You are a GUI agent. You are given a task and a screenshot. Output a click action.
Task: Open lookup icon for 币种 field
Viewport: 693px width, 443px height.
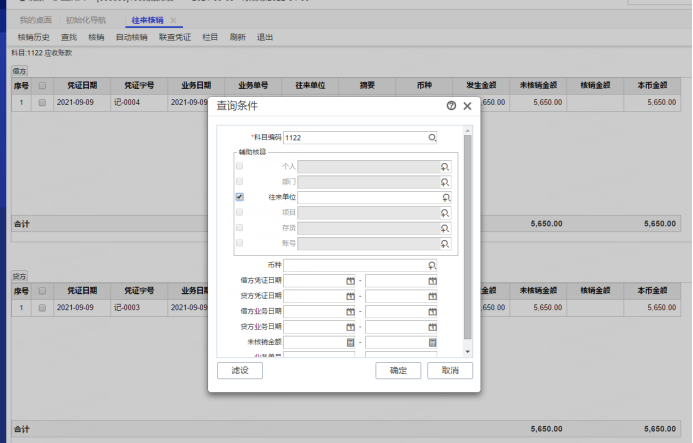tap(432, 265)
